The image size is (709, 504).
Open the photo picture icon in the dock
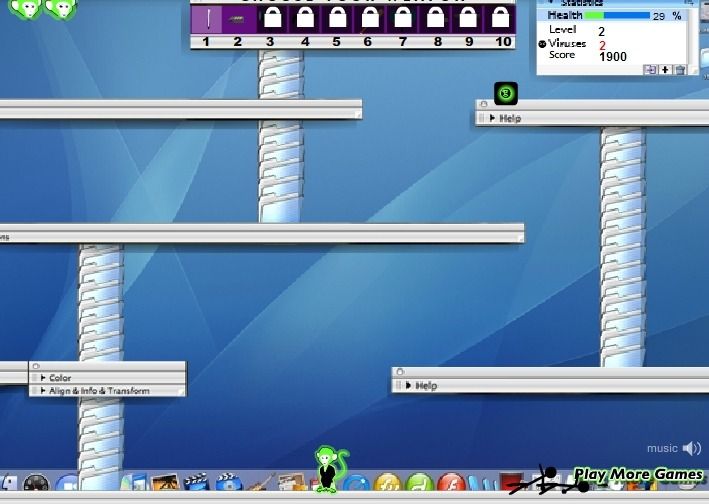pos(165,482)
